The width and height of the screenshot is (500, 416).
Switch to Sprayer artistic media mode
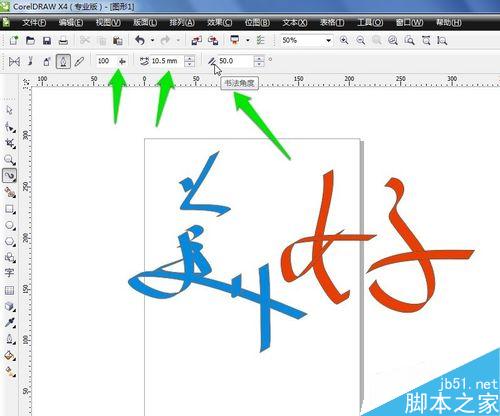click(47, 61)
